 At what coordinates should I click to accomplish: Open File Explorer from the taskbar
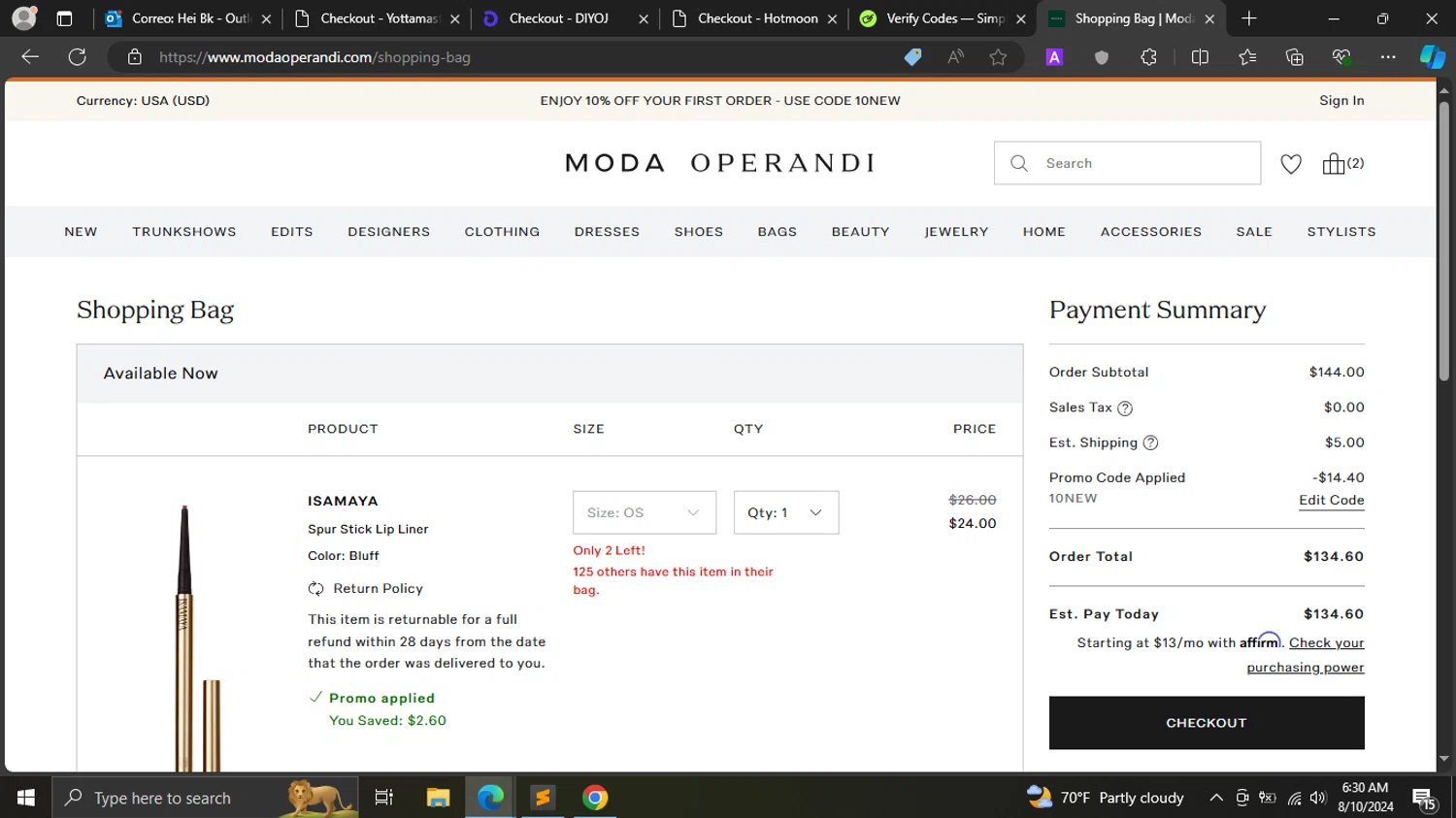coord(438,798)
